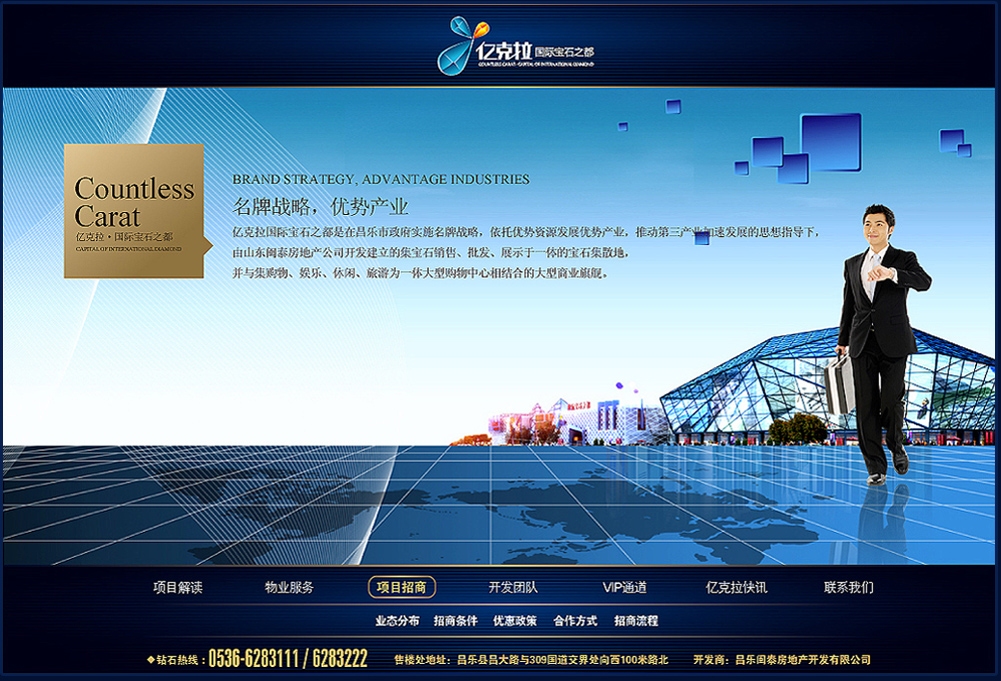Image resolution: width=1001 pixels, height=681 pixels.
Task: Click the gold Countless Carat badge
Action: pos(134,211)
